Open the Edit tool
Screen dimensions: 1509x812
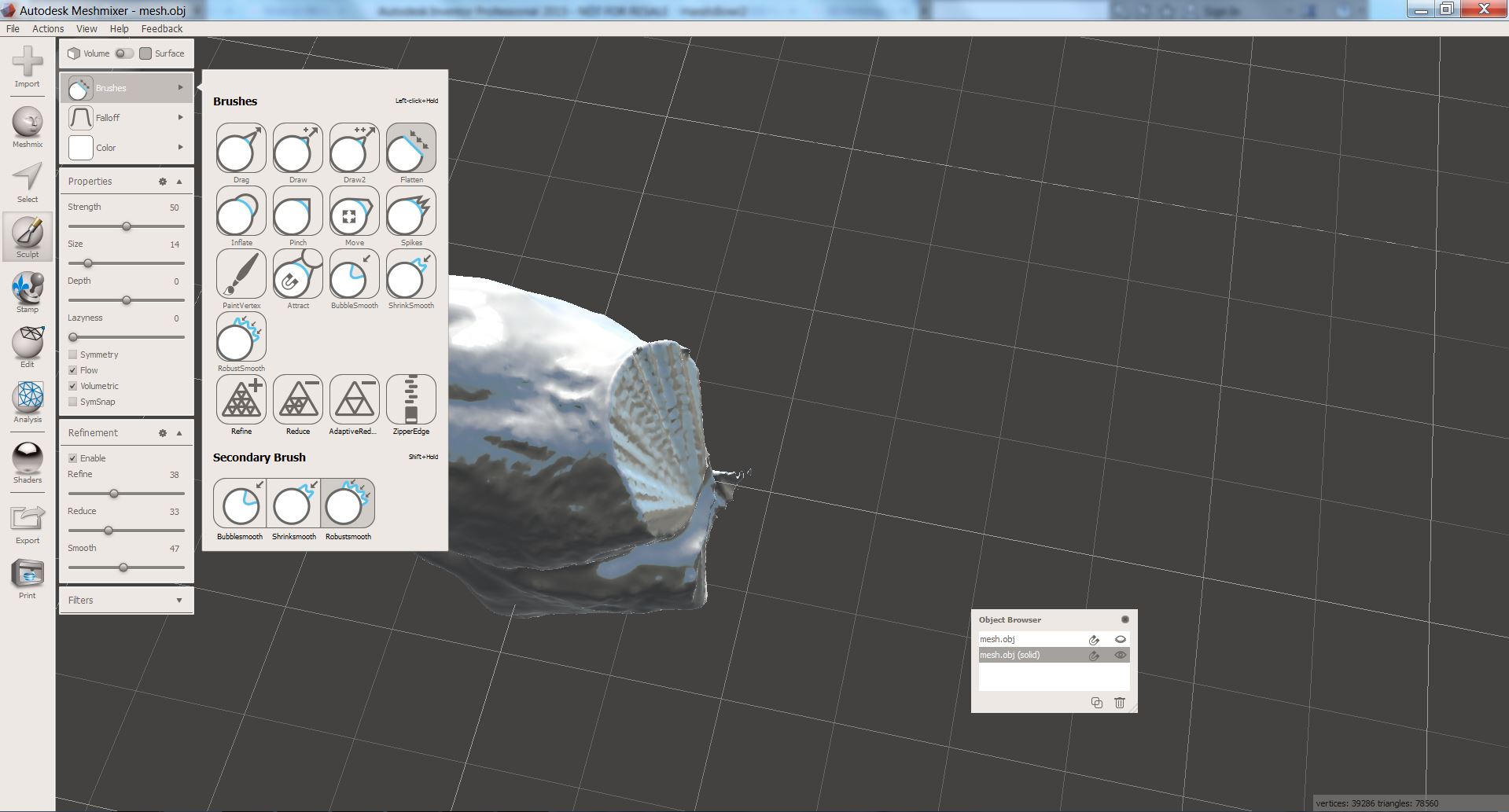coord(28,347)
